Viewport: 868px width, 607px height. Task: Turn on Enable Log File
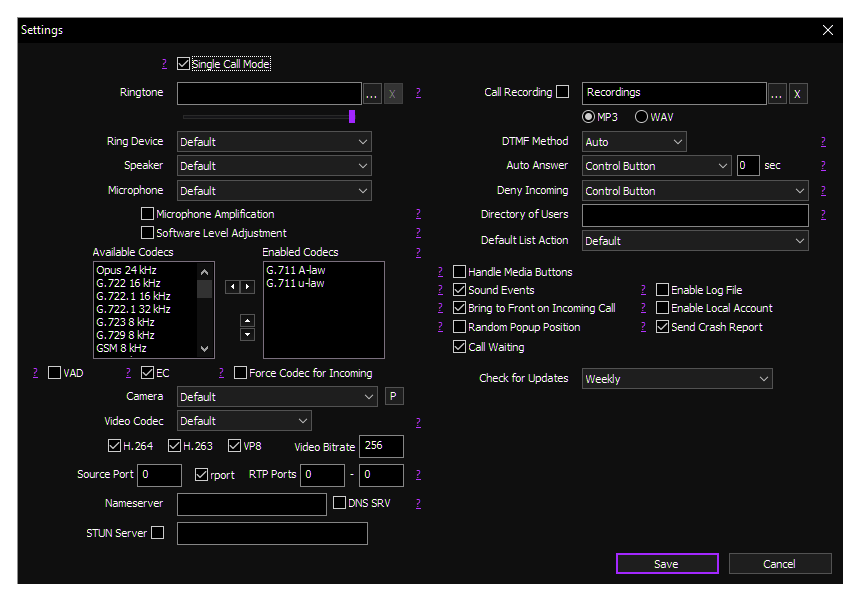662,290
